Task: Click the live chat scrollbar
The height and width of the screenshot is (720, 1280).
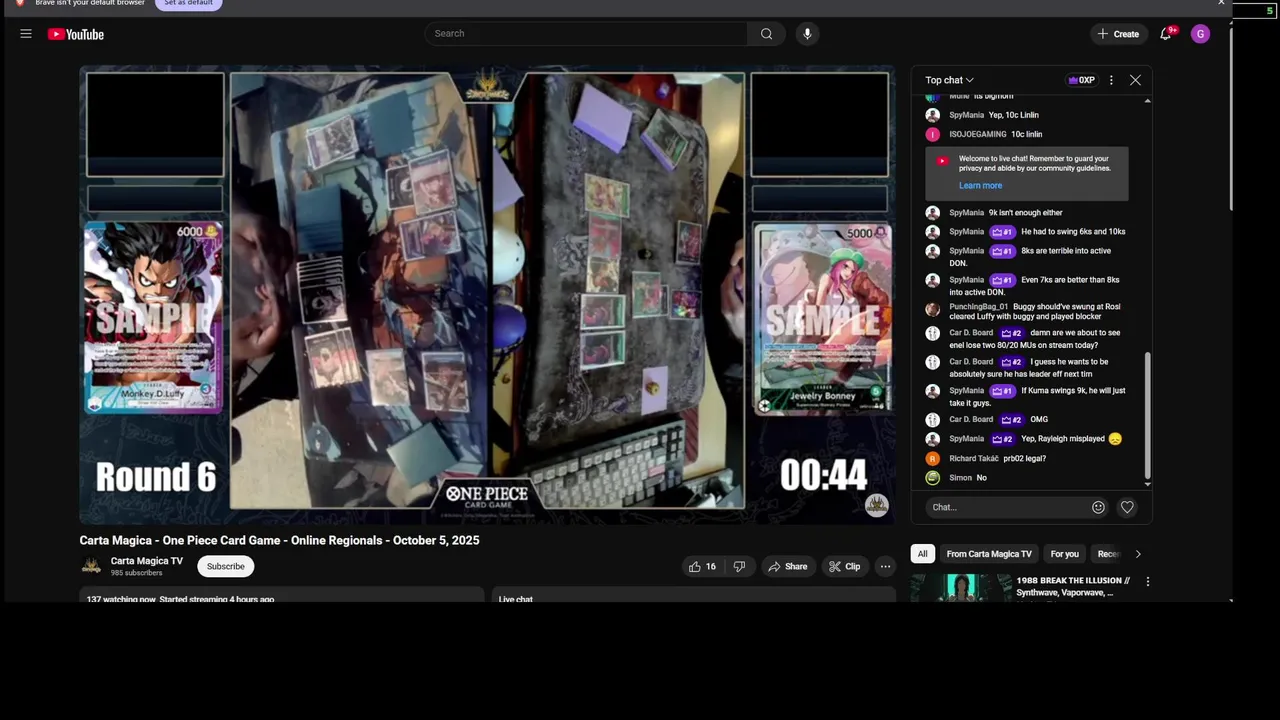Action: coord(1147,415)
